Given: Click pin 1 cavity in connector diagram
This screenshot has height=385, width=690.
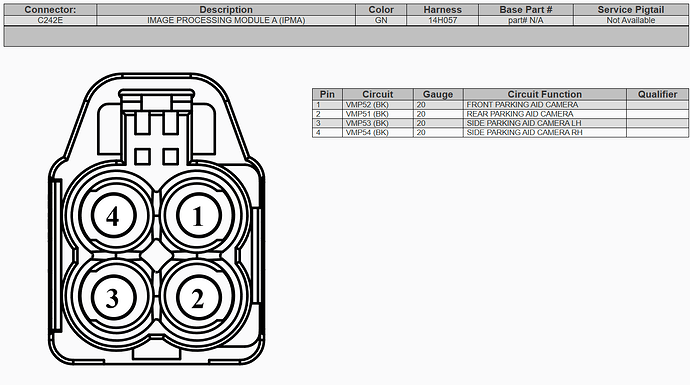Looking at the screenshot, I should coord(198,215).
